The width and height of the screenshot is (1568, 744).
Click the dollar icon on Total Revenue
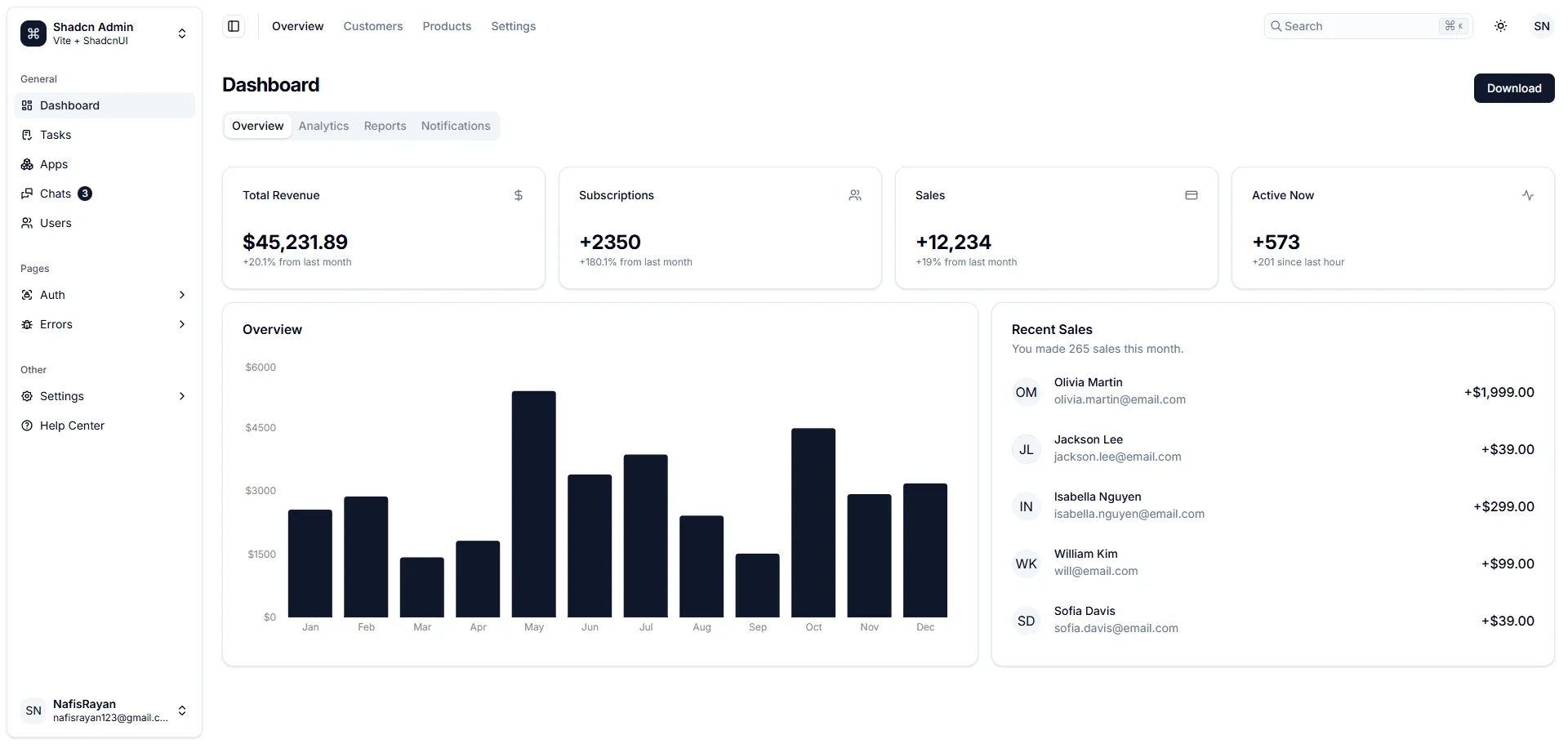(518, 195)
